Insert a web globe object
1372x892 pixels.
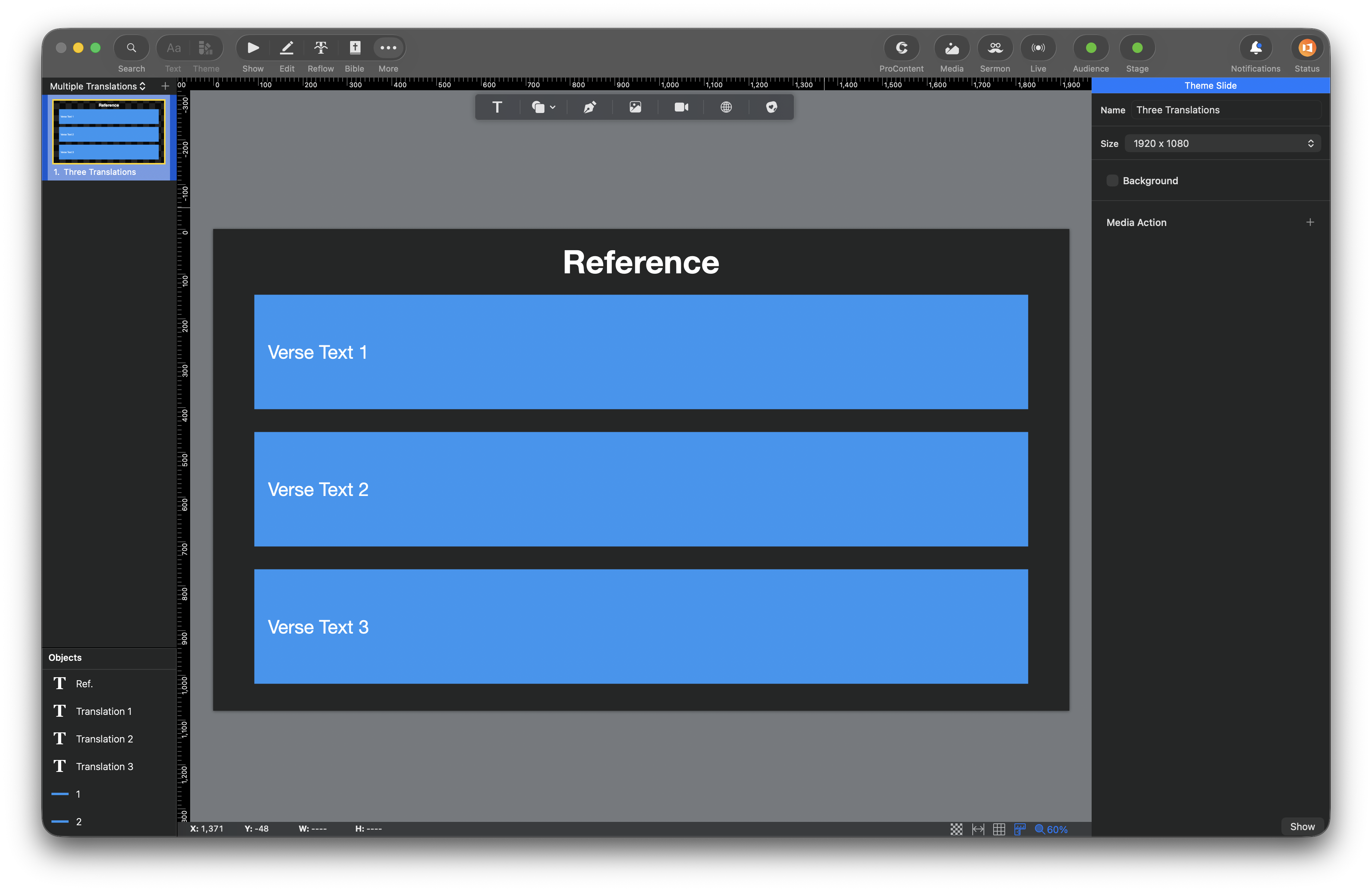click(x=726, y=107)
